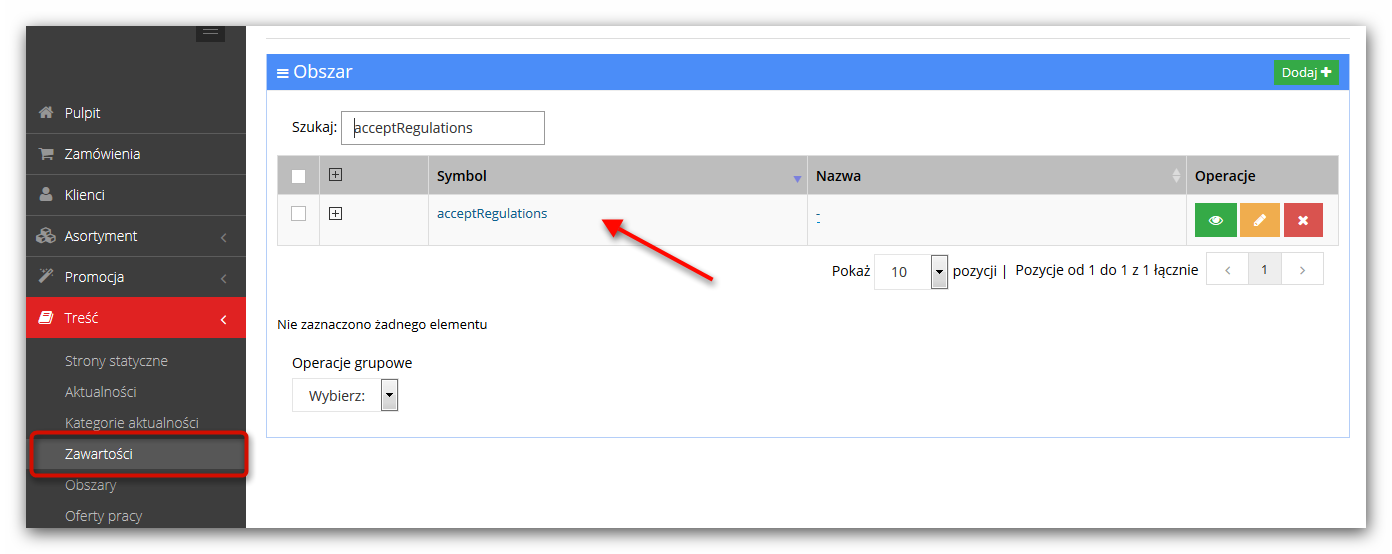Screen dimensions: 1392x554
Task: Select page 1 in the pagination
Action: pyautogui.click(x=1265, y=270)
